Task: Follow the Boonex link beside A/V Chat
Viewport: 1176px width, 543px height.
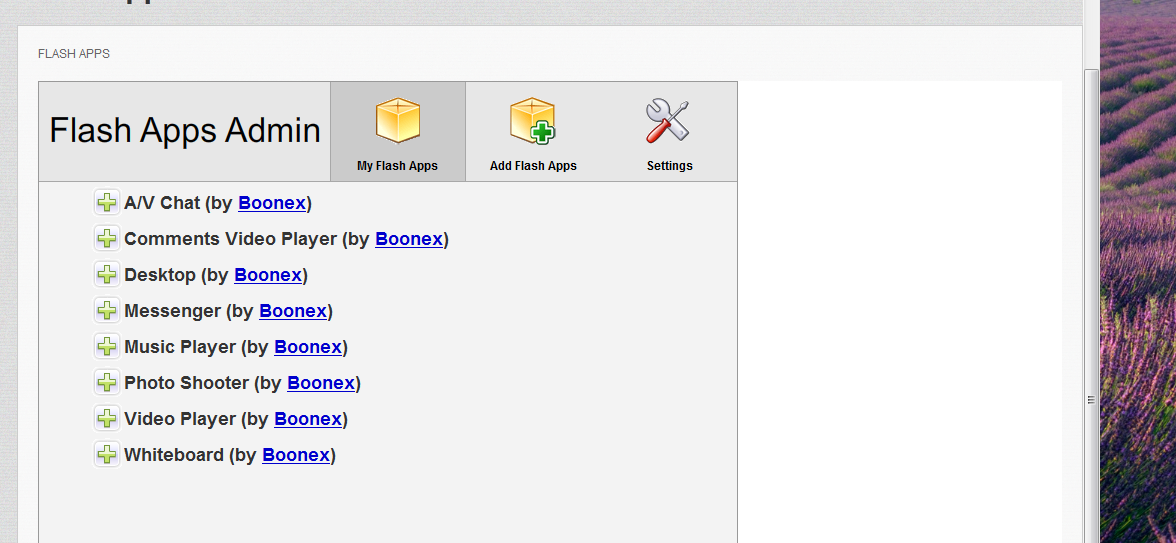Action: (x=272, y=203)
